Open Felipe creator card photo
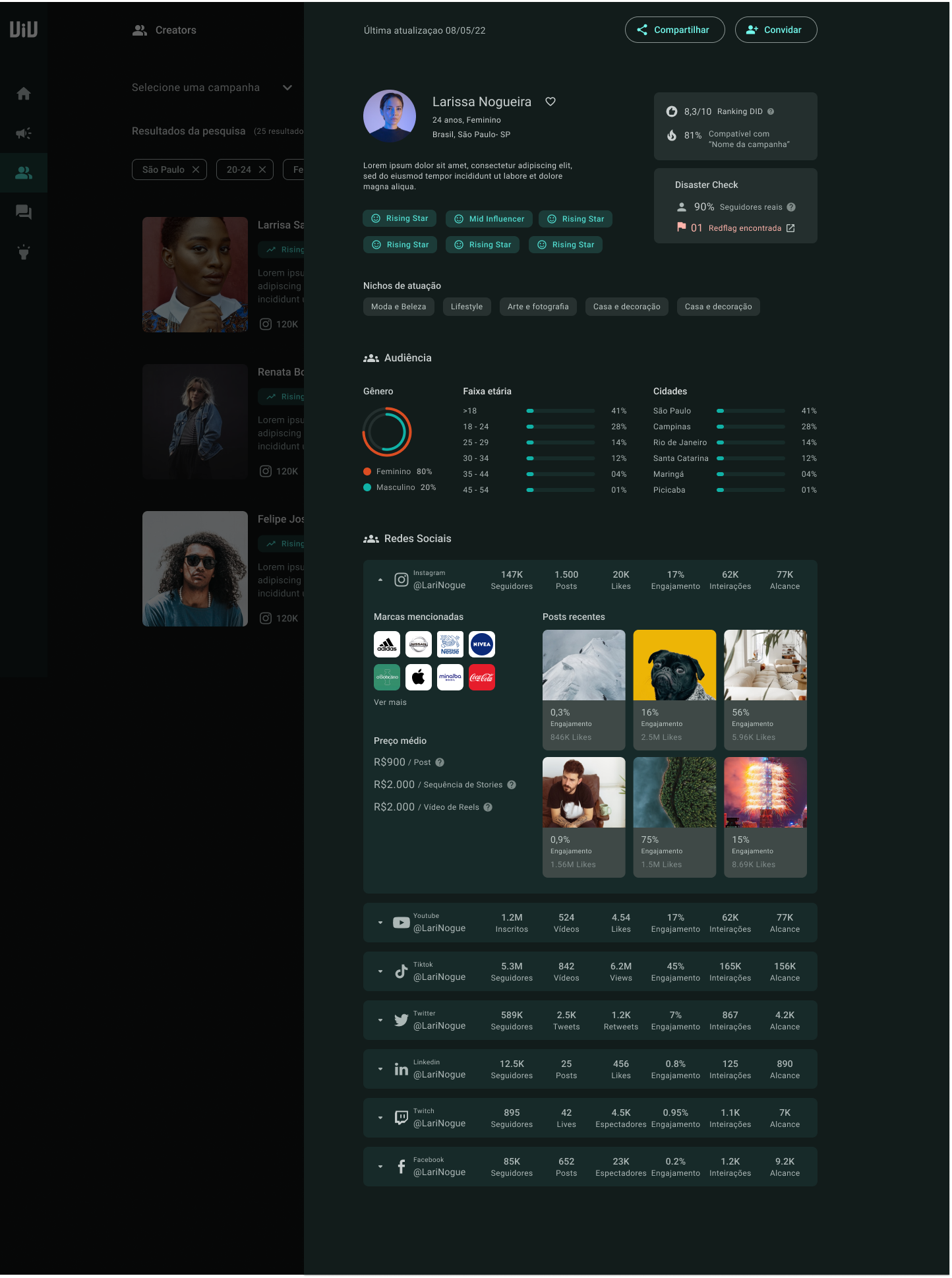 point(195,568)
